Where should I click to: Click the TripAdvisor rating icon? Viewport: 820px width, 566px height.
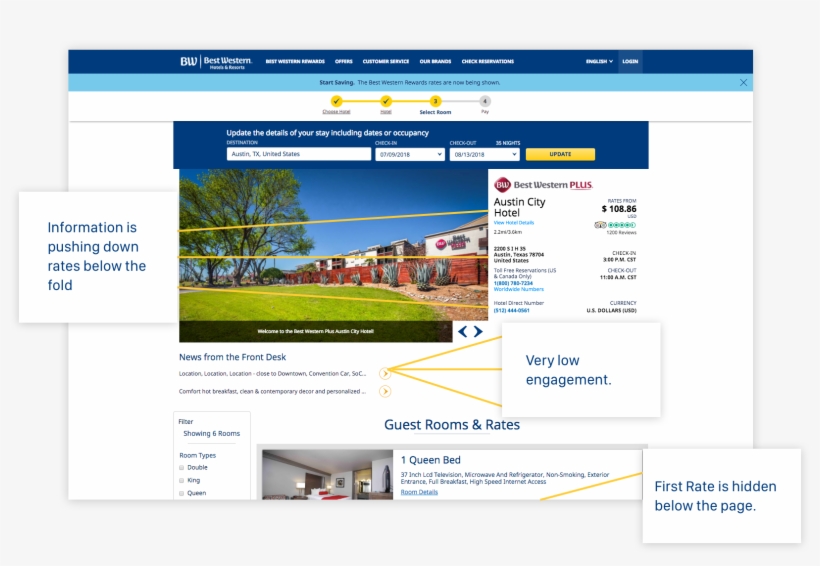(600, 225)
